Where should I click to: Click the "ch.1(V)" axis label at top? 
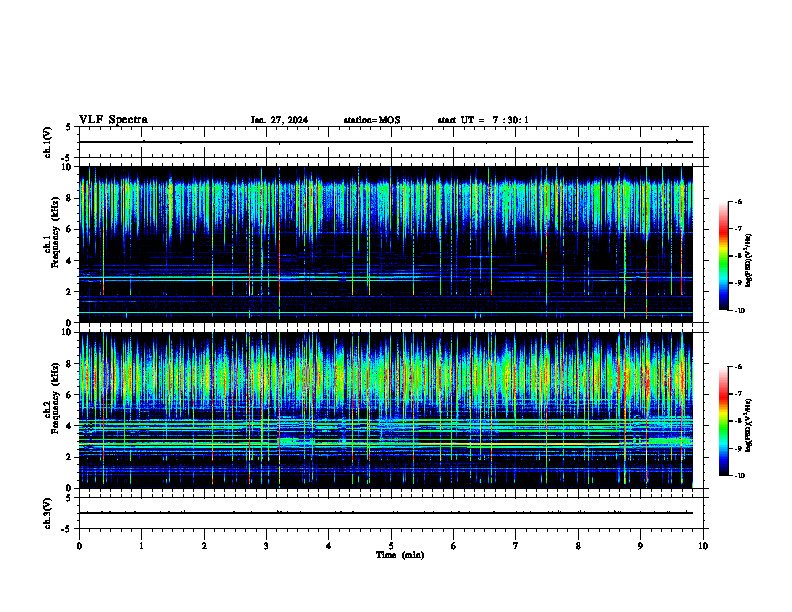(48, 142)
